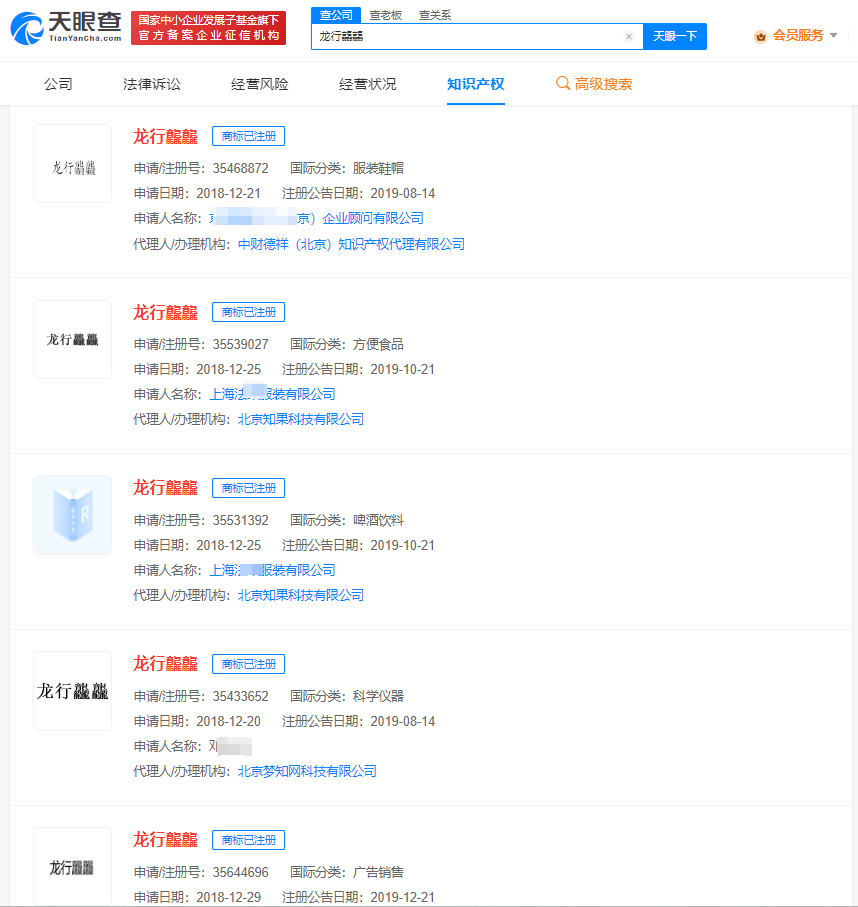Open the 龙行龘龘 title of the 啤酒饮料 trademark

click(x=165, y=488)
